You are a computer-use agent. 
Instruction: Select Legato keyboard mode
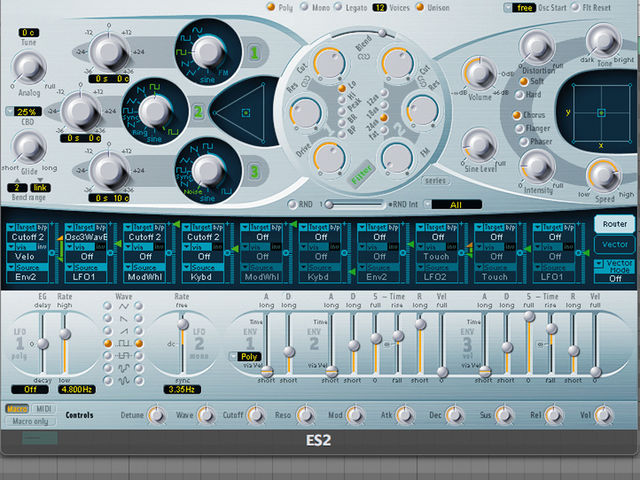pyautogui.click(x=338, y=7)
